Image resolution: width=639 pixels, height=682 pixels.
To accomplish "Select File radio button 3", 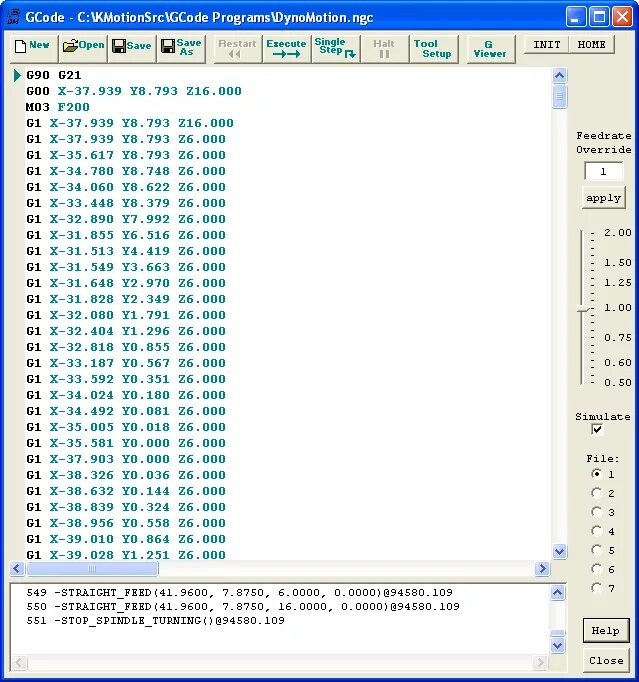I will (597, 512).
